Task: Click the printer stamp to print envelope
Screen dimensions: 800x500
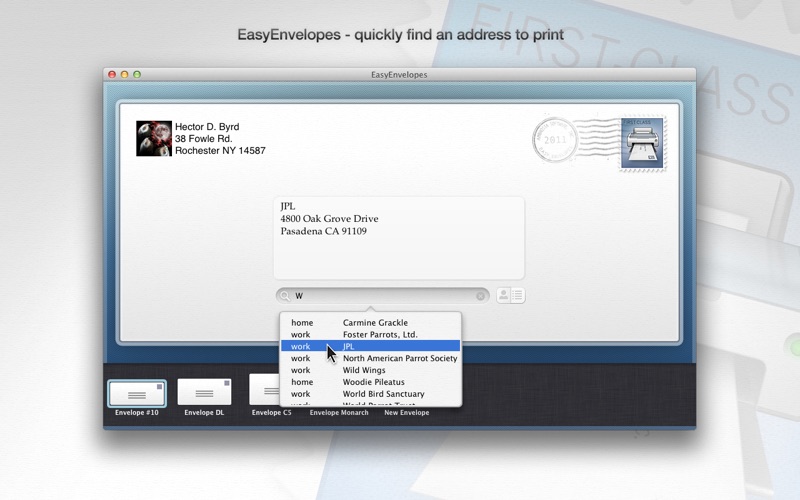Action: coord(642,143)
